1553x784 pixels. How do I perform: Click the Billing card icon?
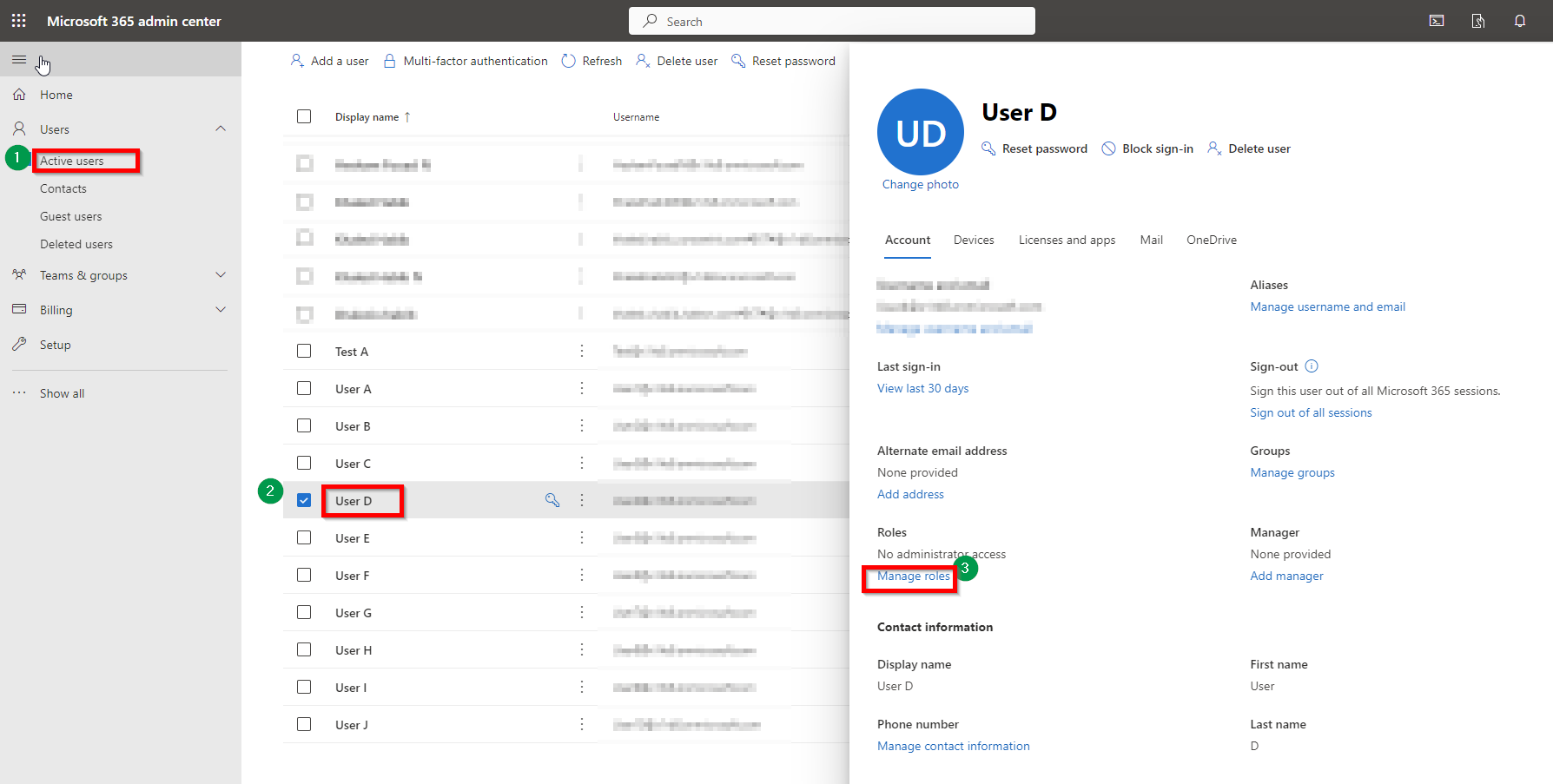pyautogui.click(x=19, y=310)
